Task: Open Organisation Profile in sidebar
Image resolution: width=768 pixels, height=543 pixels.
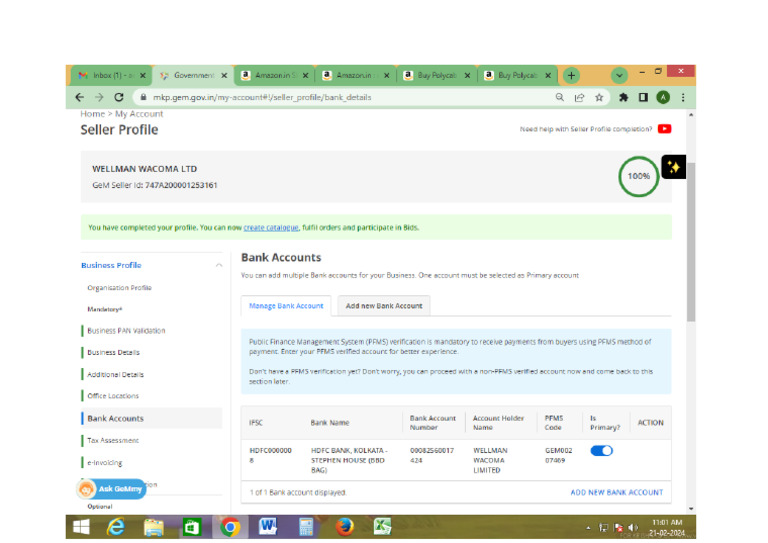Action: click(x=120, y=288)
